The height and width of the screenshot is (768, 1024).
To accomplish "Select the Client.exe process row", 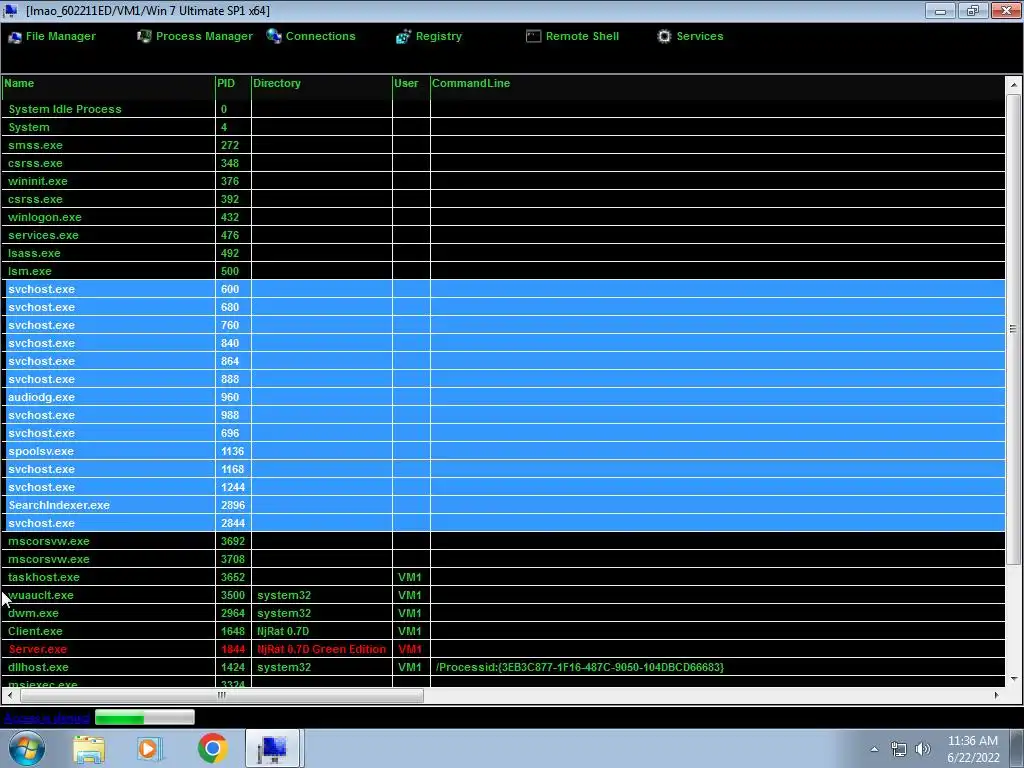I will 503,632.
